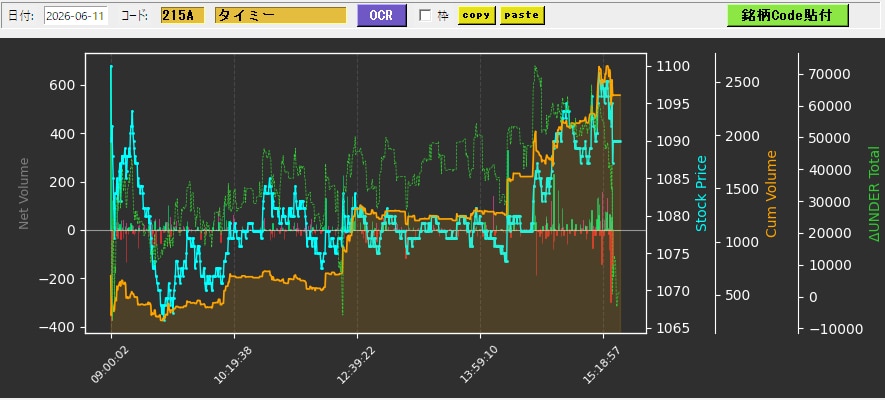Screen dimensions: 885x400
Task: Click the code field showing 215A
Action: (x=182, y=16)
